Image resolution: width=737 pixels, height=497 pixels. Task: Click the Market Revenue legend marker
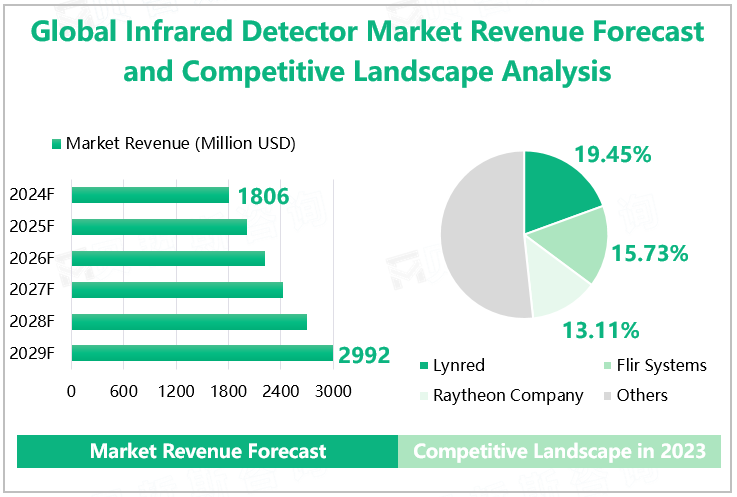tap(57, 144)
